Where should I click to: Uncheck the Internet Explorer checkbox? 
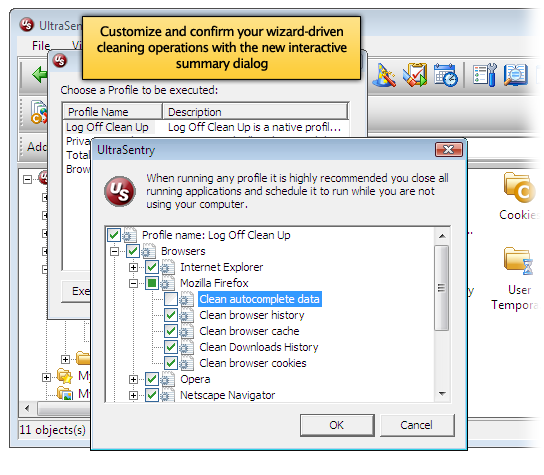coord(152,267)
